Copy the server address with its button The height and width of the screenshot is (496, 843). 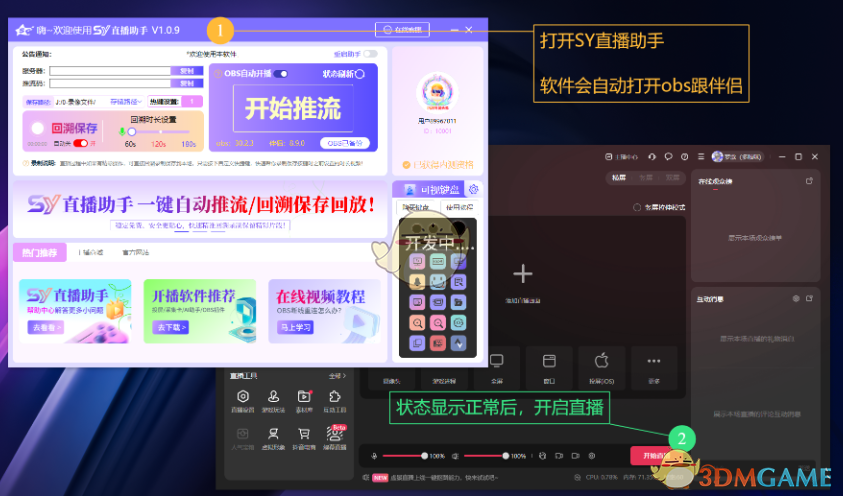pyautogui.click(x=187, y=71)
